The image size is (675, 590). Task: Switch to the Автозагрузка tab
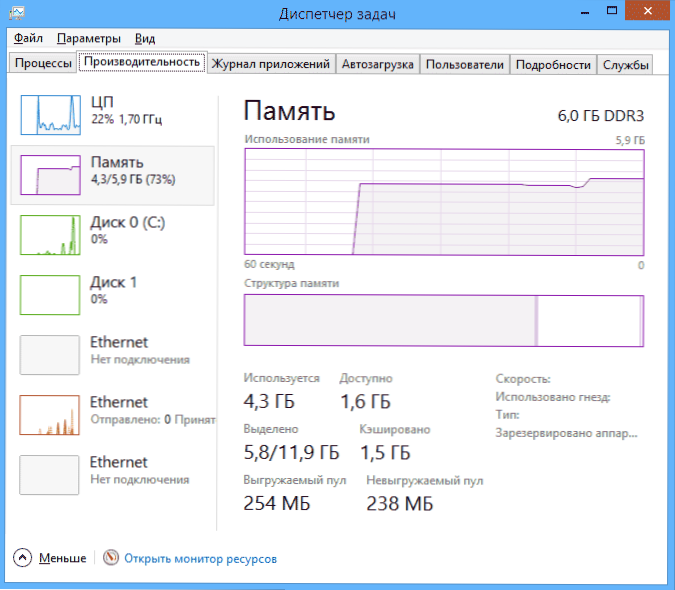click(378, 64)
